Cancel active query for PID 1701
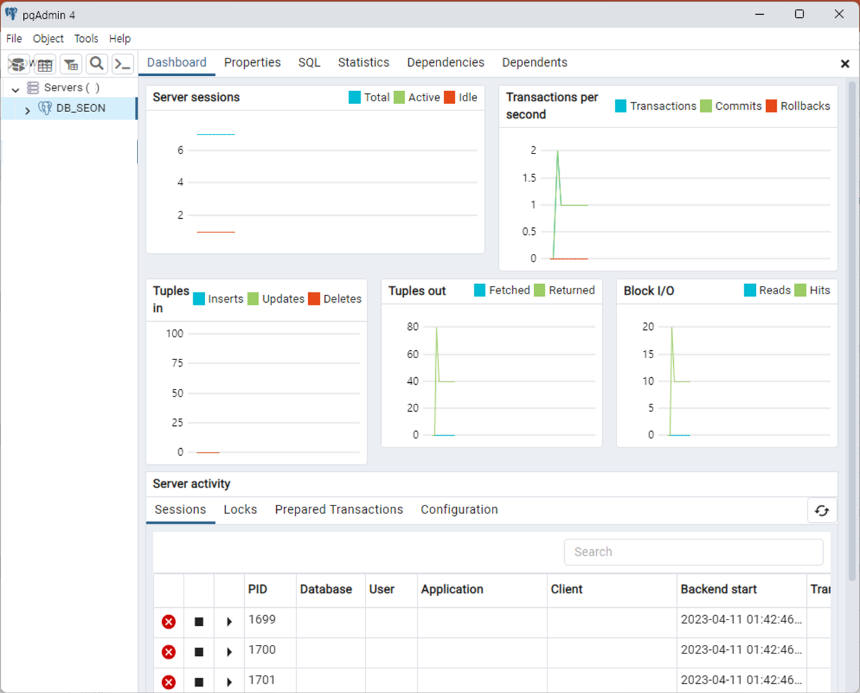 pos(199,682)
